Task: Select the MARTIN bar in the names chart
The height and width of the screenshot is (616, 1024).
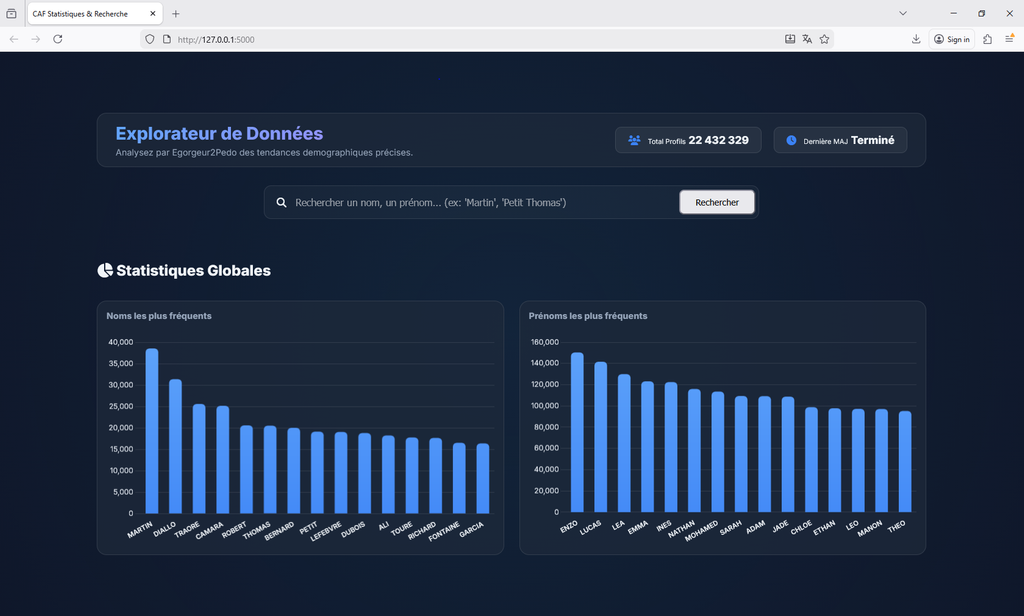Action: [x=152, y=430]
